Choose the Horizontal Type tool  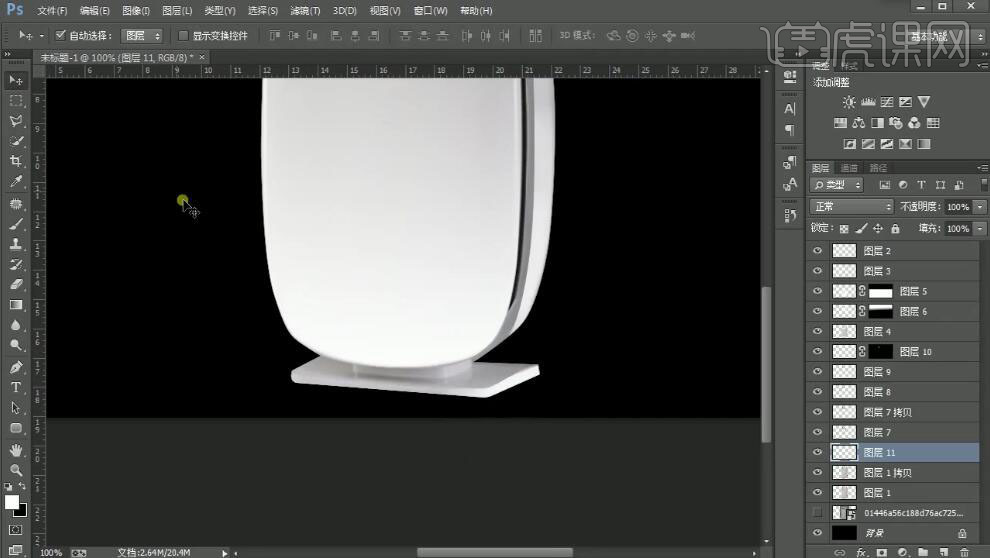coord(16,388)
